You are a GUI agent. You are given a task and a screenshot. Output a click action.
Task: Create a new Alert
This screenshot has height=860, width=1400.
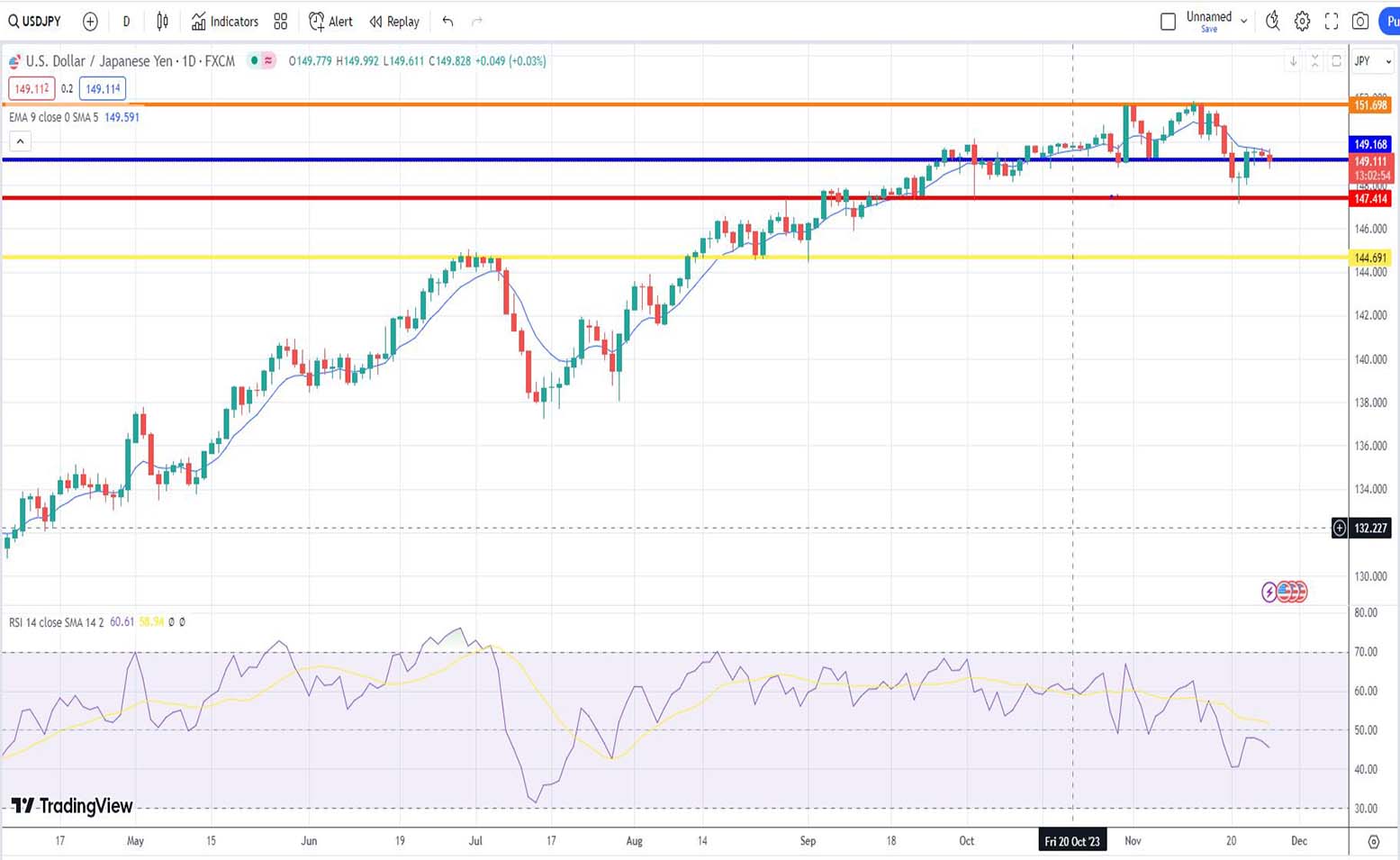point(330,22)
